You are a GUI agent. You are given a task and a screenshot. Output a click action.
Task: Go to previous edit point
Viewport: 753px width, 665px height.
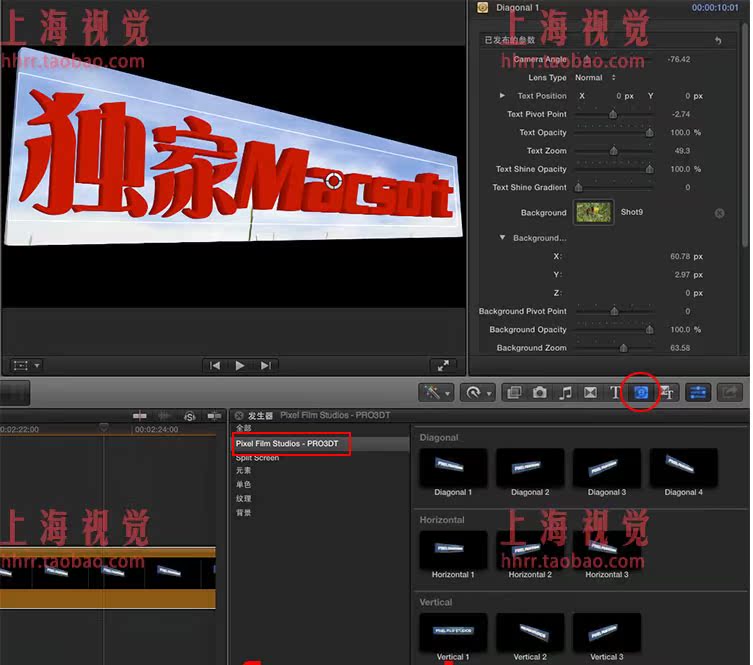point(215,366)
